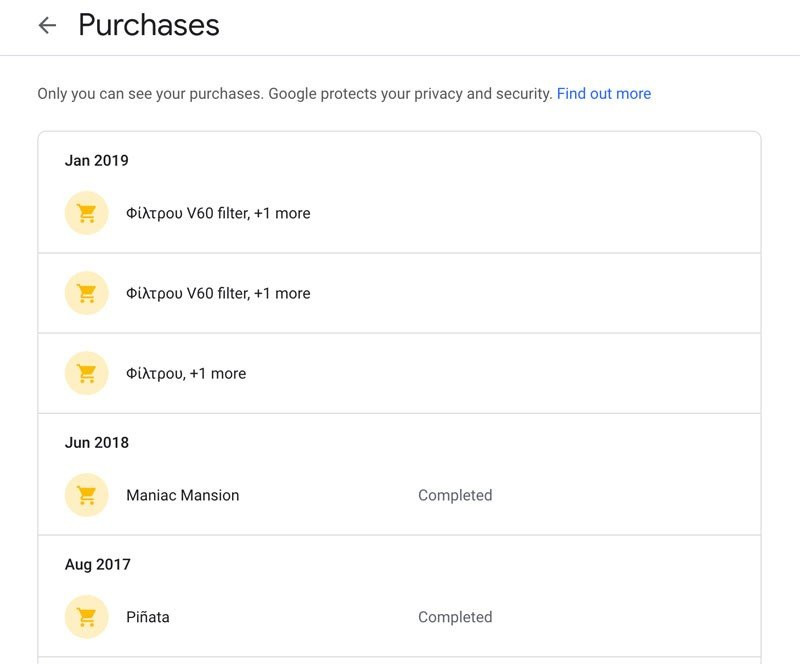The image size is (800, 664).
Task: Click the cart icon next to Piñata
Action: [x=86, y=617]
